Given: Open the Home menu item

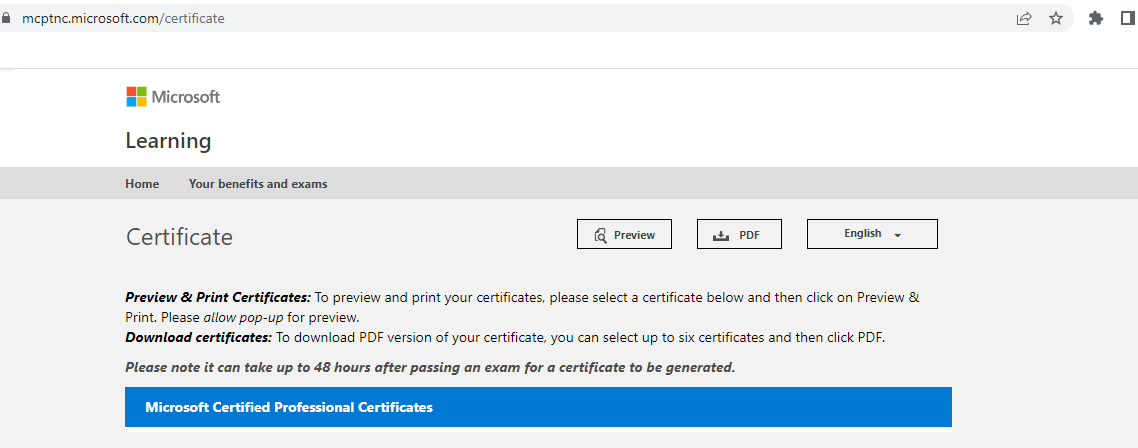Looking at the screenshot, I should click(x=142, y=184).
